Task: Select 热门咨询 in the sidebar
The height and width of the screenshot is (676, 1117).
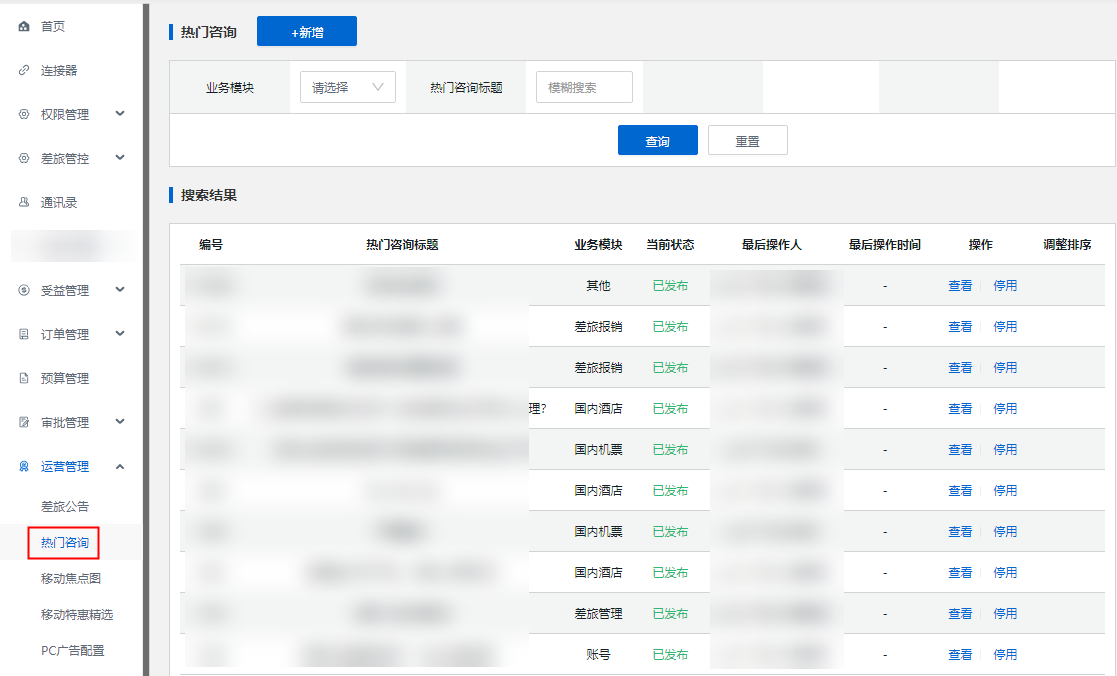Action: click(x=65, y=543)
